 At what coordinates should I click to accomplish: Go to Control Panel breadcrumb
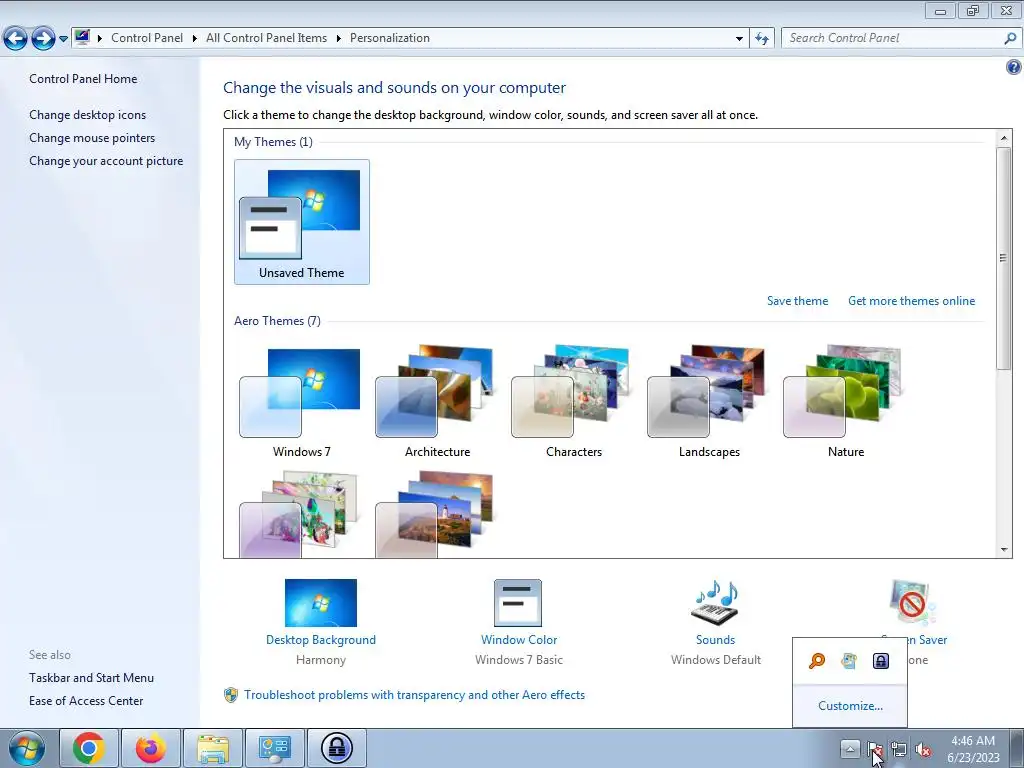click(147, 38)
